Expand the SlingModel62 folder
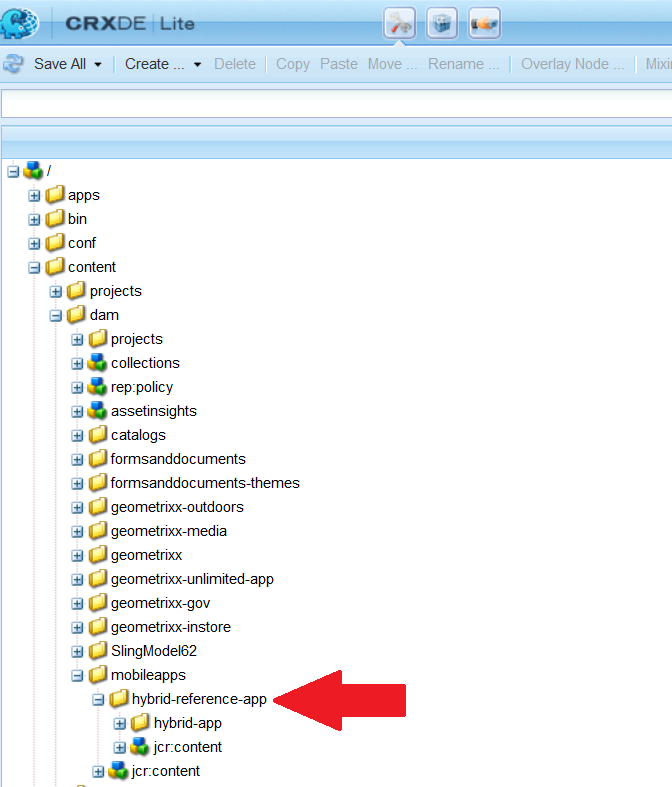 (x=77, y=652)
